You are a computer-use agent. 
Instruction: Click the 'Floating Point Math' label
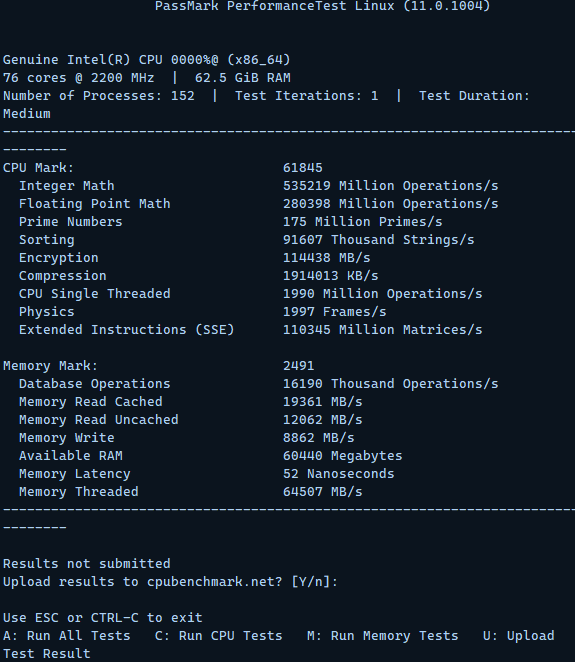(95, 204)
